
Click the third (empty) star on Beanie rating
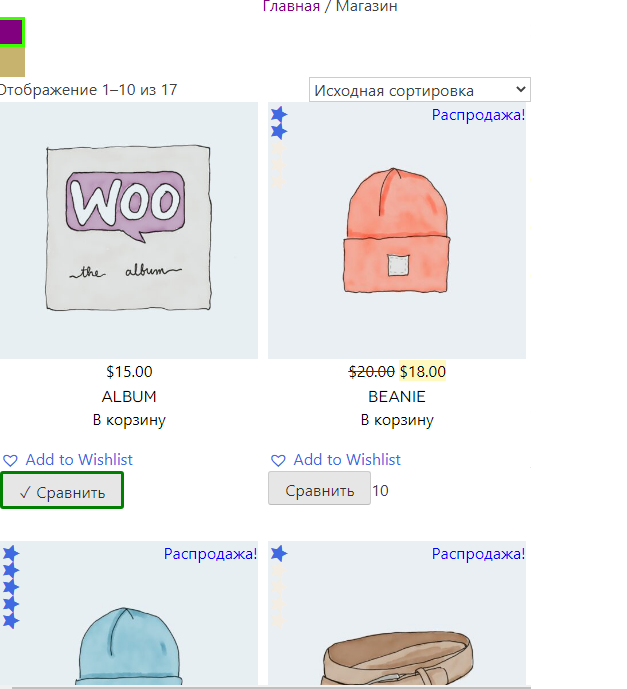point(279,148)
